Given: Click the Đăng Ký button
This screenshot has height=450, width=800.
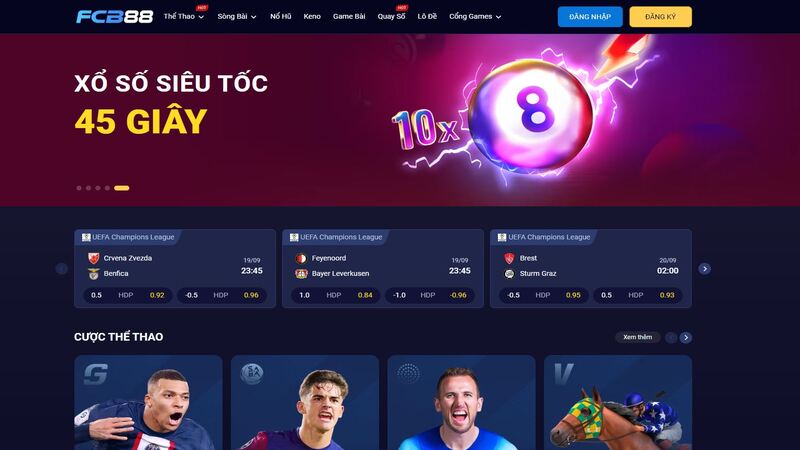Looking at the screenshot, I should coord(660,17).
